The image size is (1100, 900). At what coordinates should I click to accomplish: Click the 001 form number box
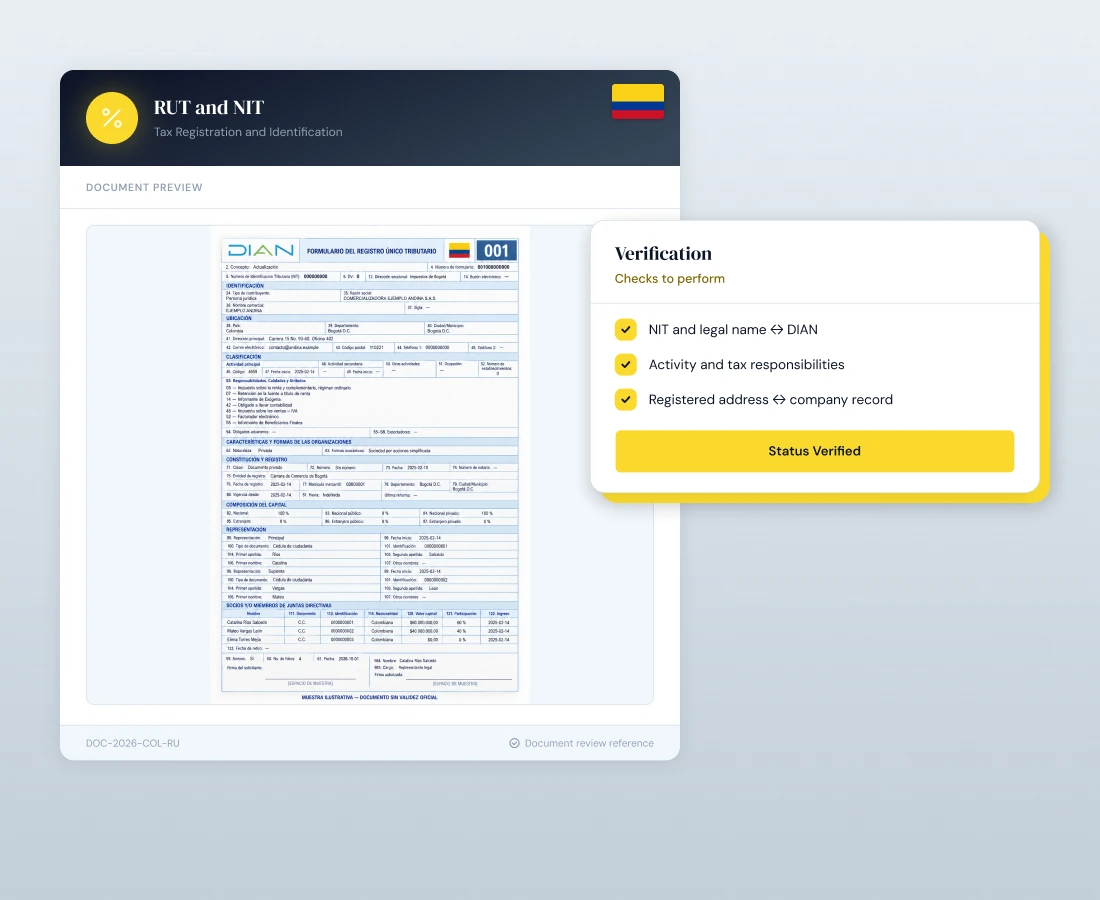[x=496, y=250]
